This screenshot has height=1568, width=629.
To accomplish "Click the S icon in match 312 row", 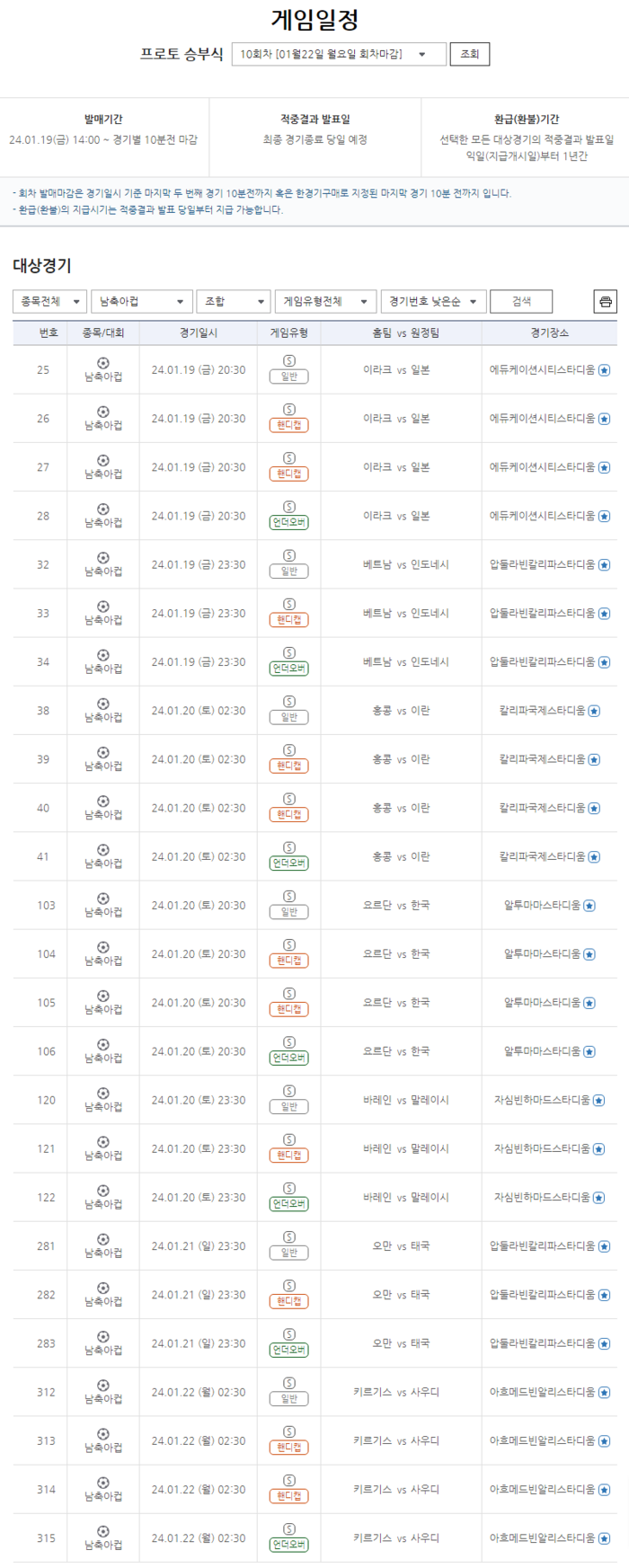I will pos(289,1384).
